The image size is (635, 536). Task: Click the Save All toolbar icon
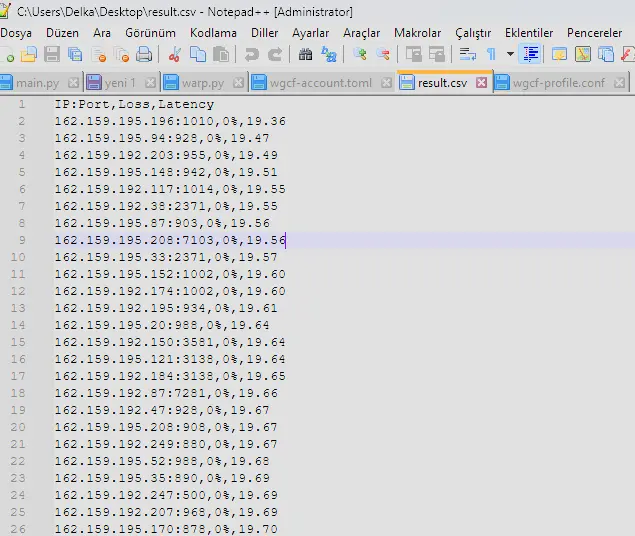(75, 54)
